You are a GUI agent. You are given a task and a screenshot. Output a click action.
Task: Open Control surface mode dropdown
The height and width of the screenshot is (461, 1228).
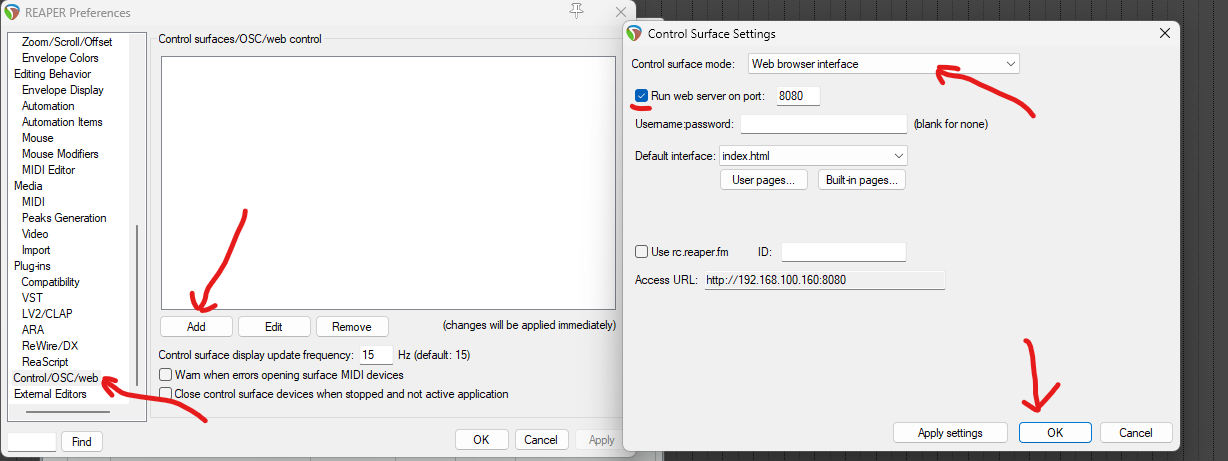coord(883,64)
